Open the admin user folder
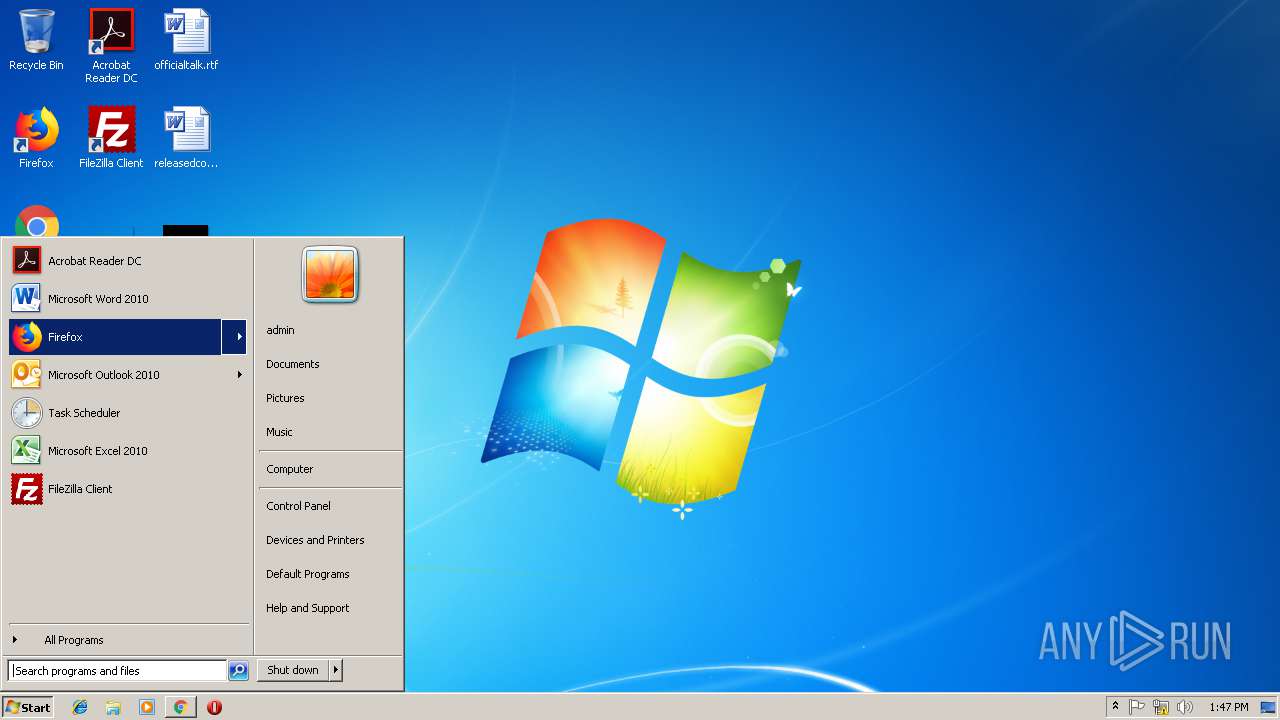Viewport: 1280px width, 720px height. pos(329,330)
